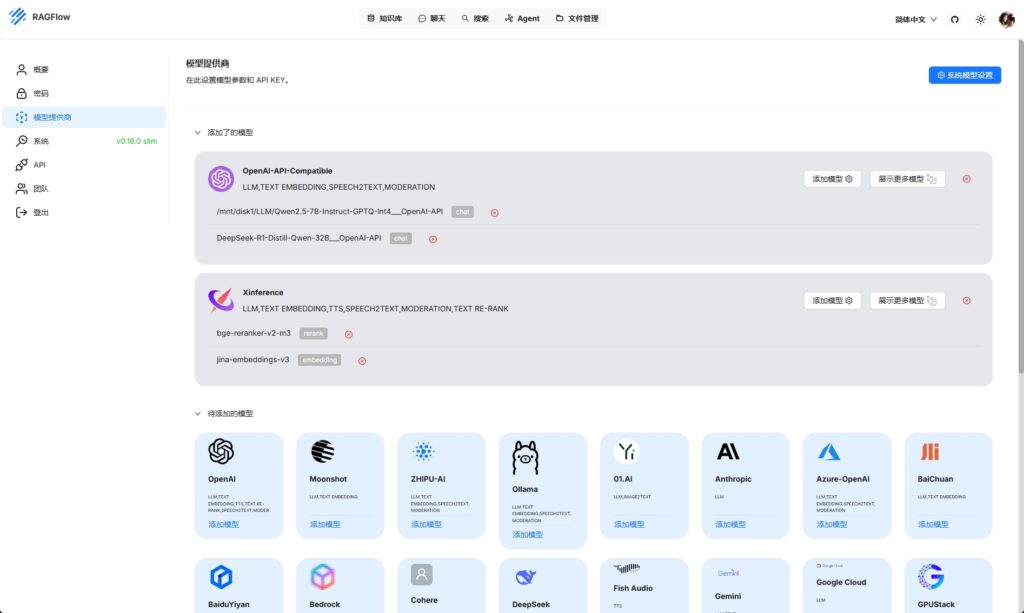Image resolution: width=1024 pixels, height=613 pixels.
Task: Open the 文件管理 tab
Action: tap(577, 18)
